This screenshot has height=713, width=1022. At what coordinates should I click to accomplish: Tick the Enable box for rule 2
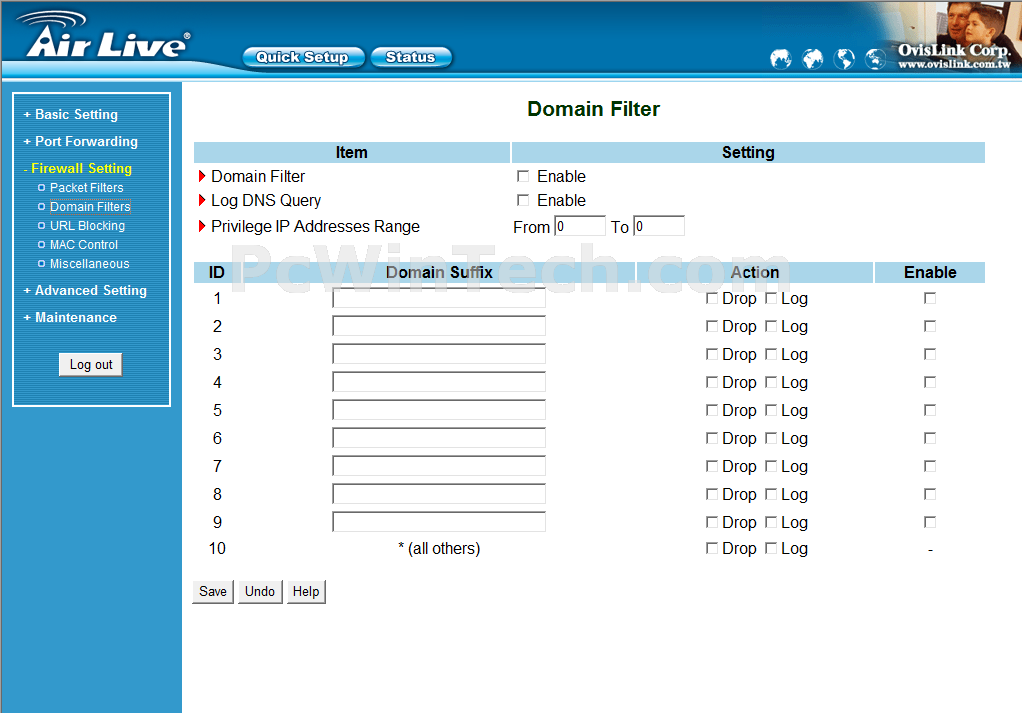pos(930,326)
